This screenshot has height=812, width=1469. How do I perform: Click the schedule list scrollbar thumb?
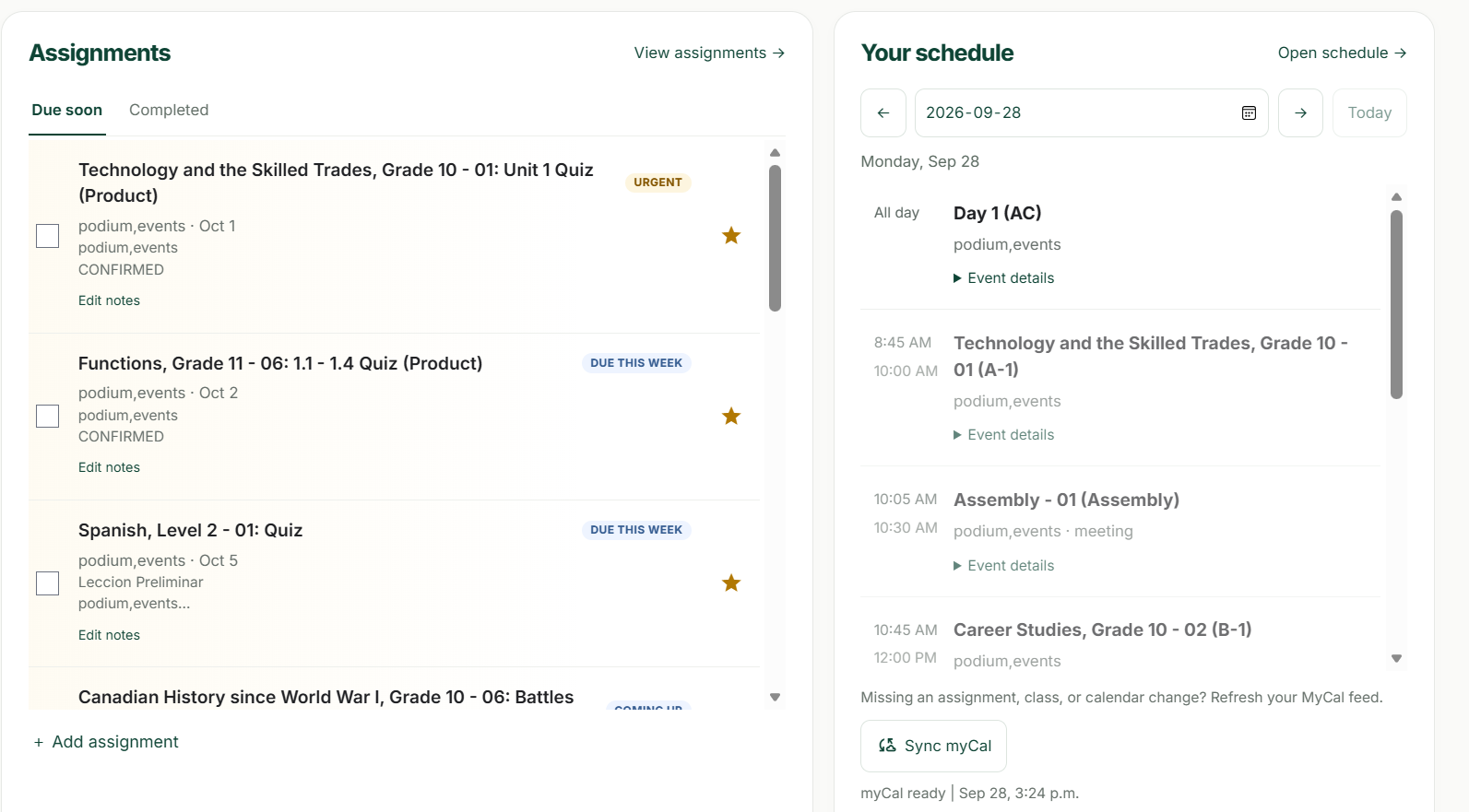1396,304
